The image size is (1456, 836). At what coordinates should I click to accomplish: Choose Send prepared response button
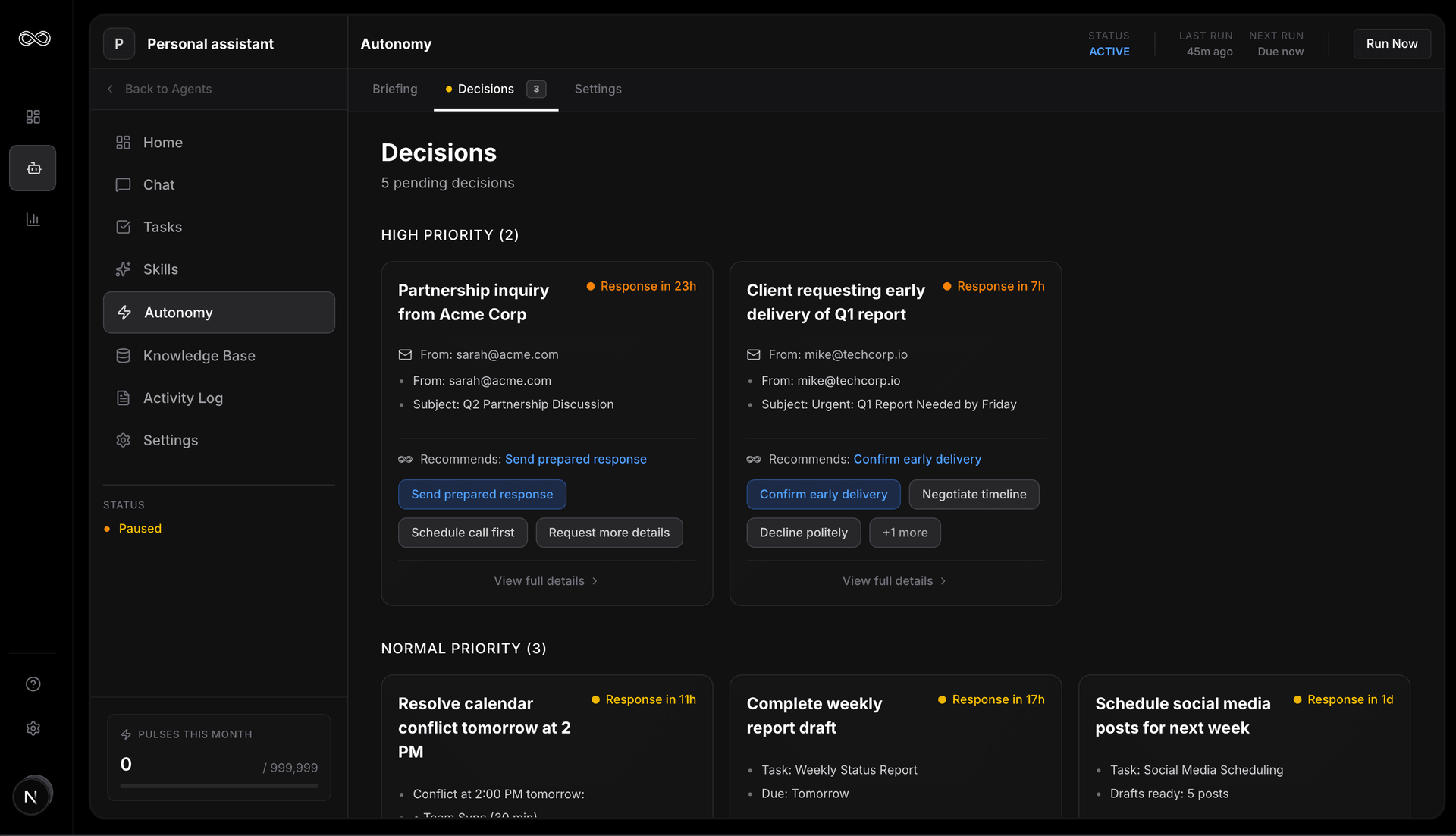pyautogui.click(x=482, y=495)
